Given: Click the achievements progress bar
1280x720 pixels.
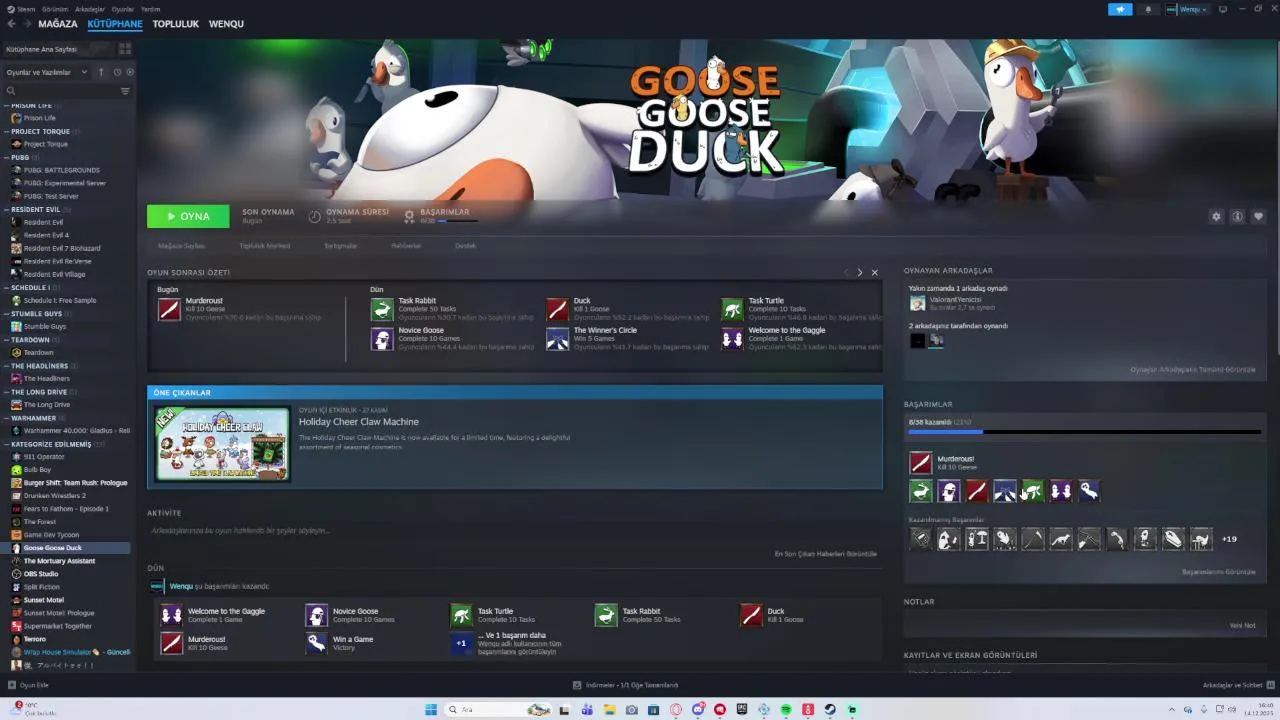Looking at the screenshot, I should pos(1085,432).
